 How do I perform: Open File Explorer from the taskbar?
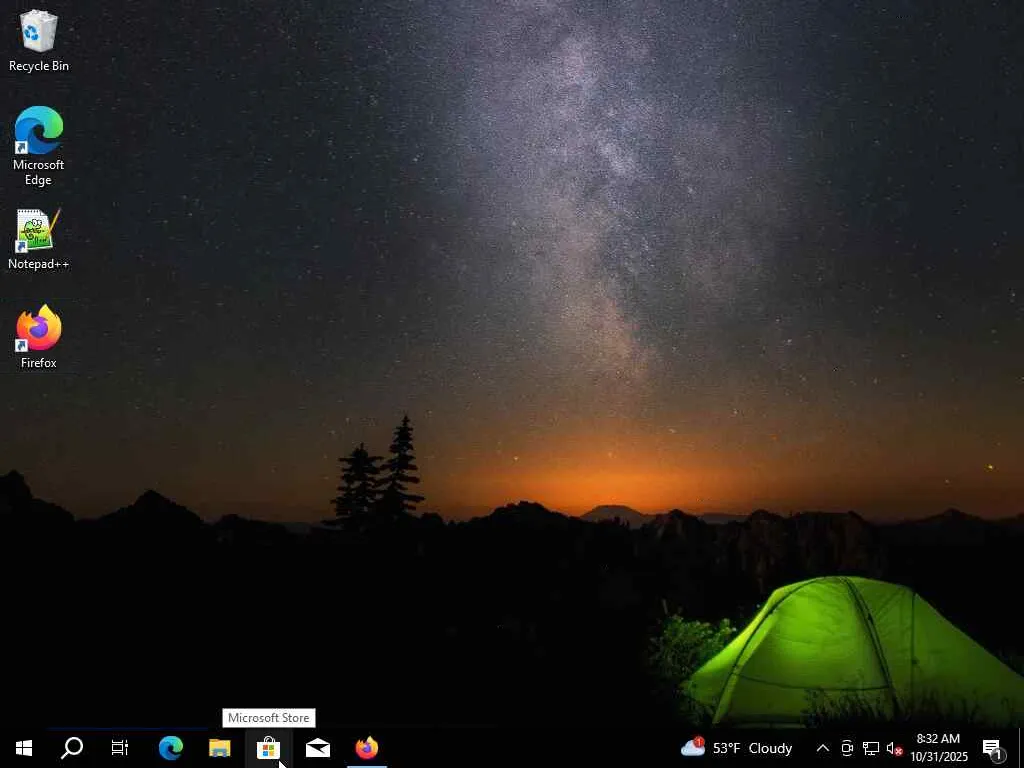pos(219,748)
